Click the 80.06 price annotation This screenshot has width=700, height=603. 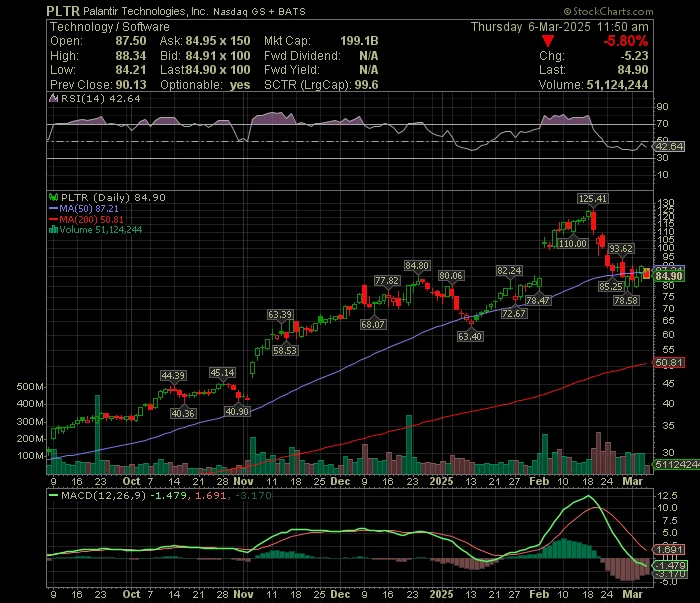(x=450, y=276)
